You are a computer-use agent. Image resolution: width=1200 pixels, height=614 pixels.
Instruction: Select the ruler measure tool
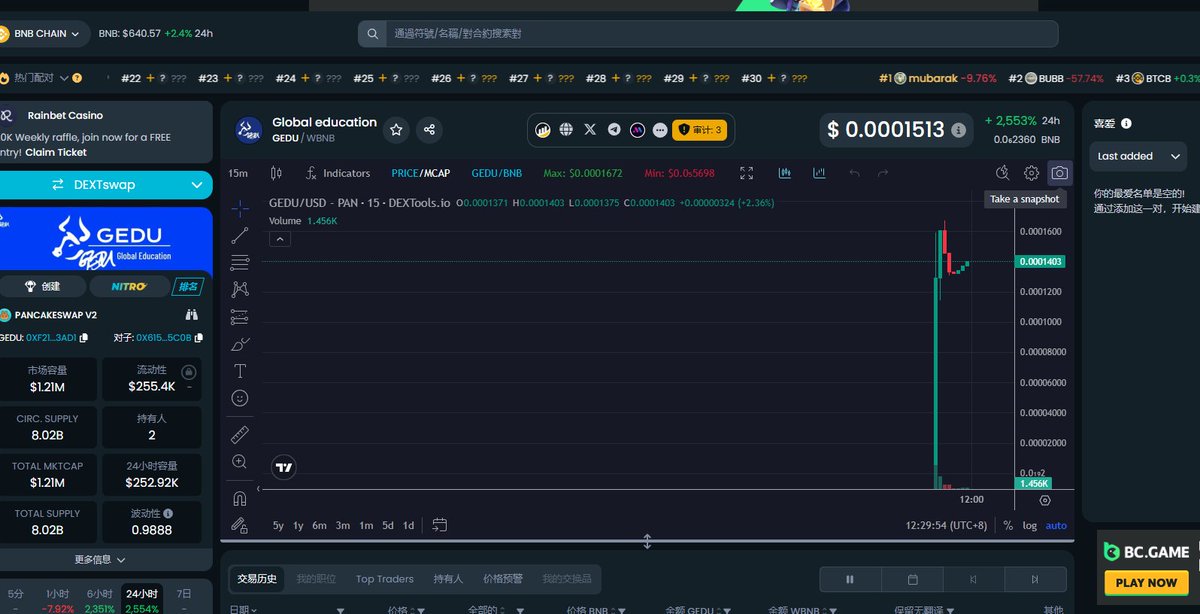[x=240, y=435]
